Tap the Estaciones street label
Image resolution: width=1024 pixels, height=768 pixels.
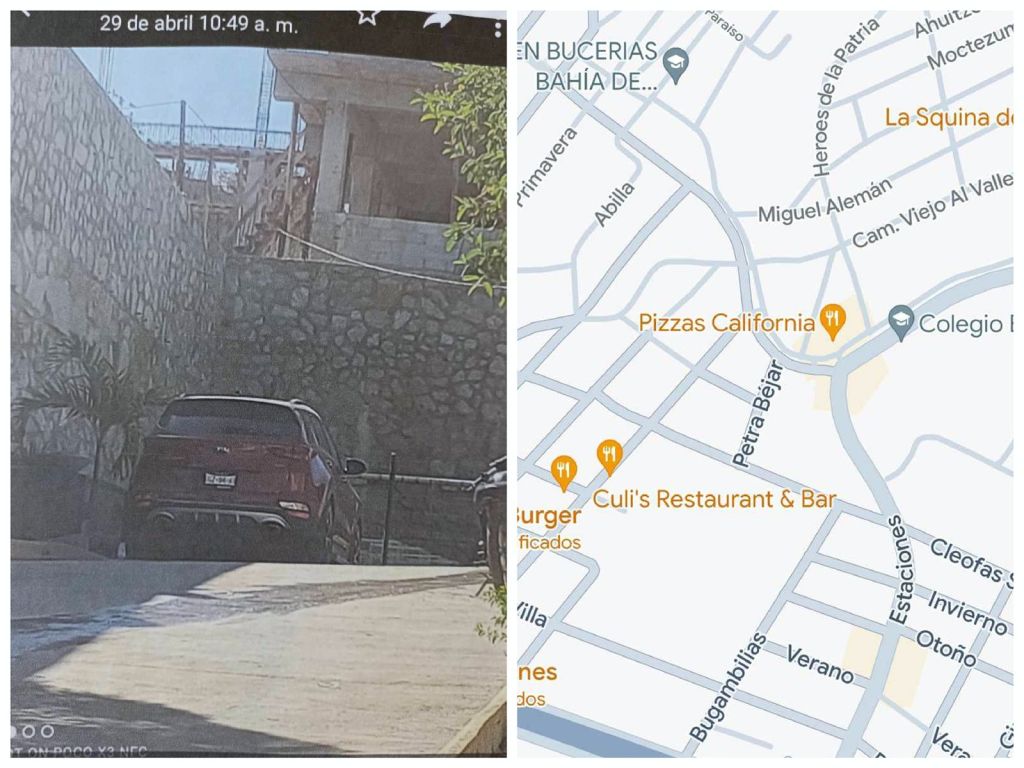(x=899, y=570)
